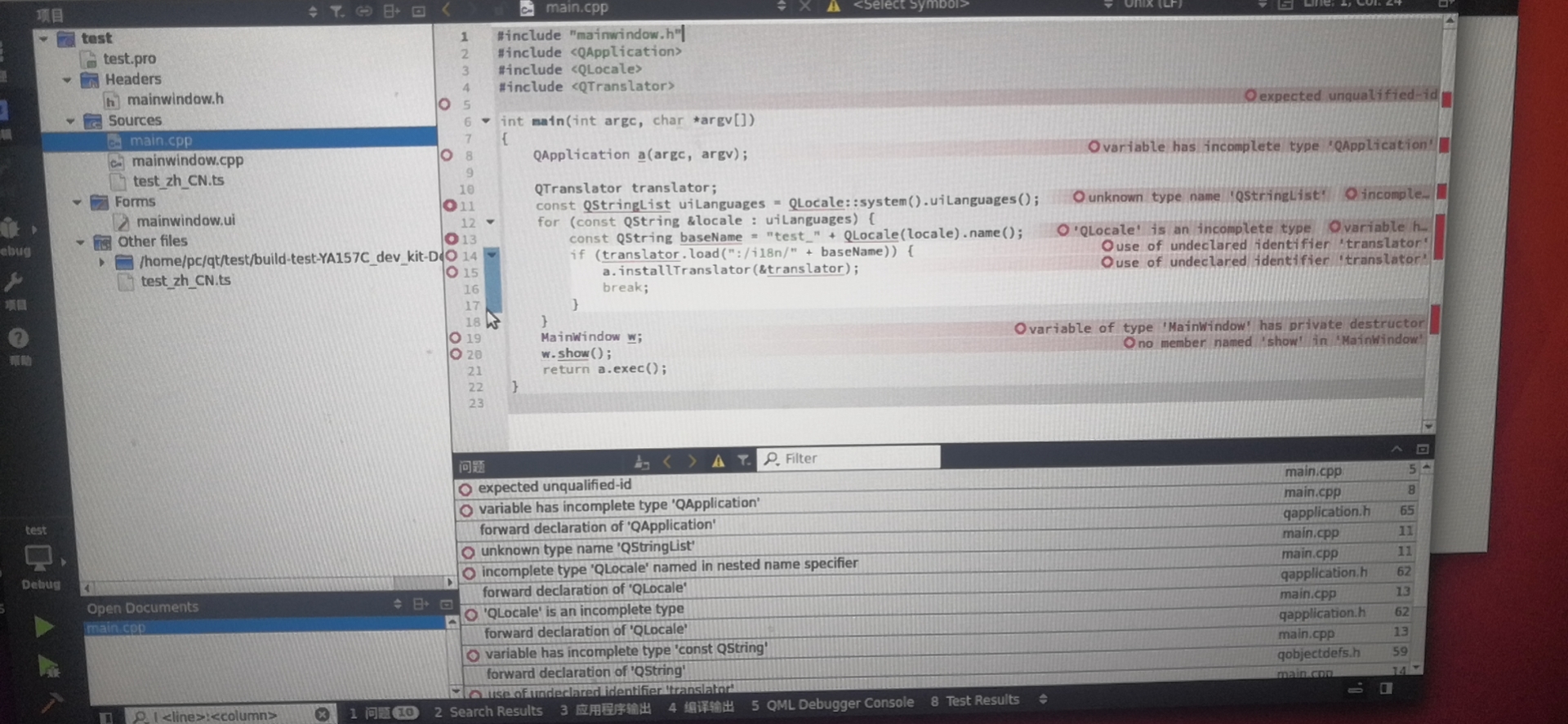
Task: Toggle progress details in status bar
Action: pyautogui.click(x=1356, y=690)
